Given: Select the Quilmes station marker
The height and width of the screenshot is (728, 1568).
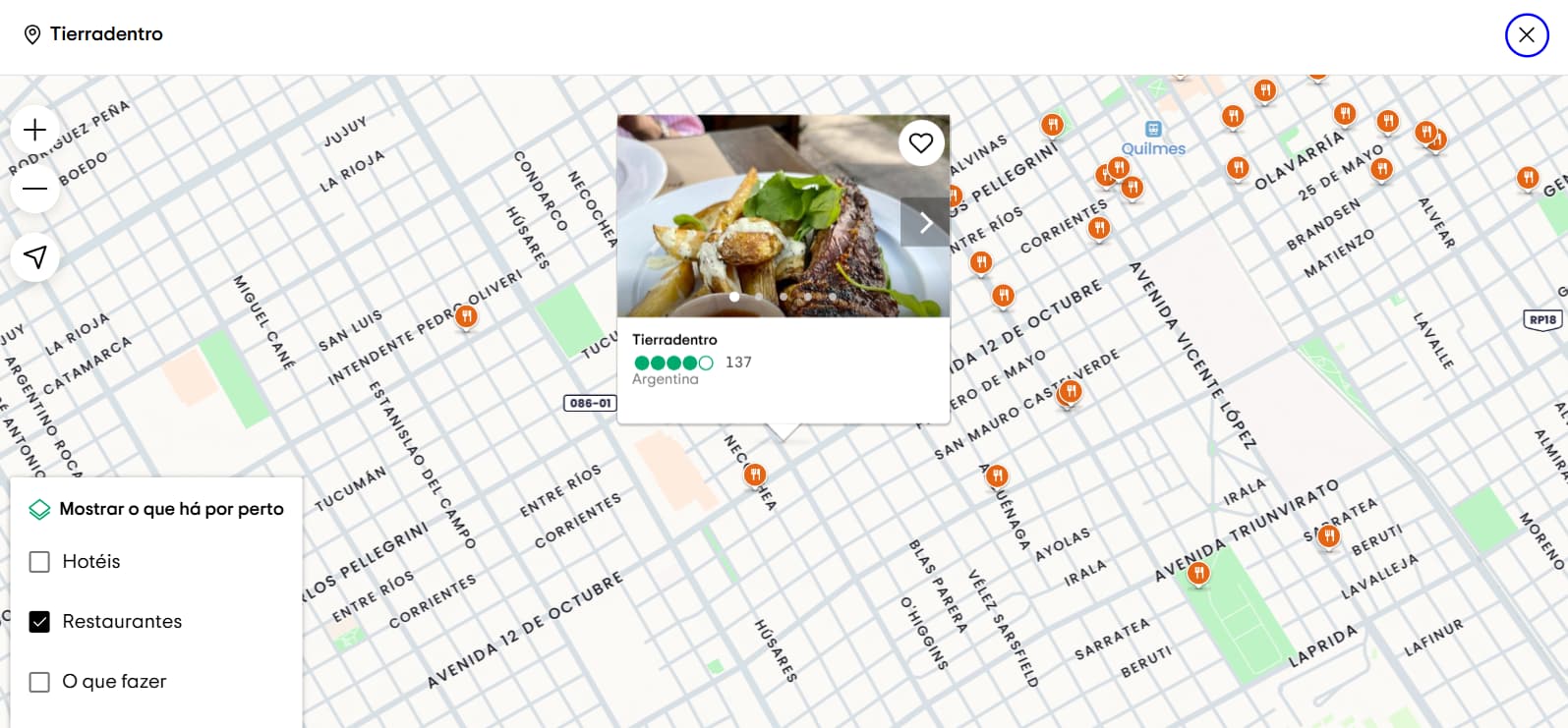Looking at the screenshot, I should pos(1153,130).
